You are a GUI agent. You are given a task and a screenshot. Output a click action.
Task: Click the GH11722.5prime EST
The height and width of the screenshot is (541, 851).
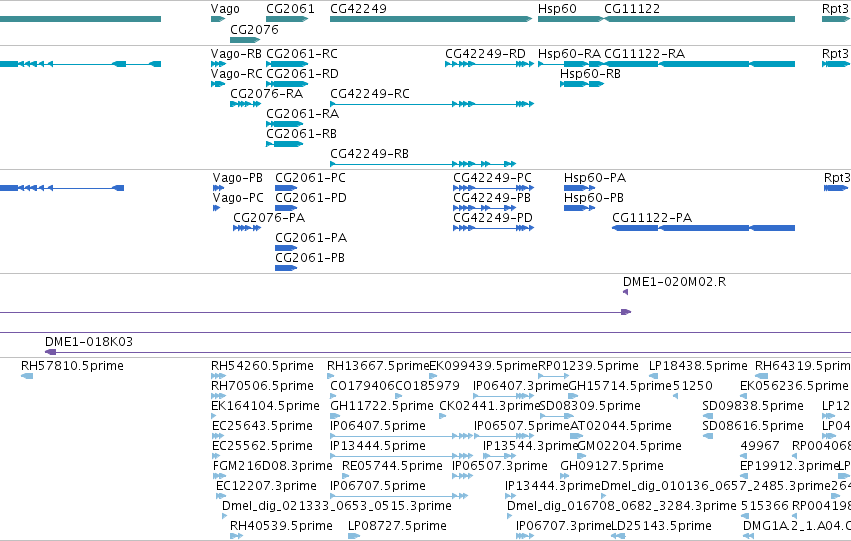coord(333,416)
